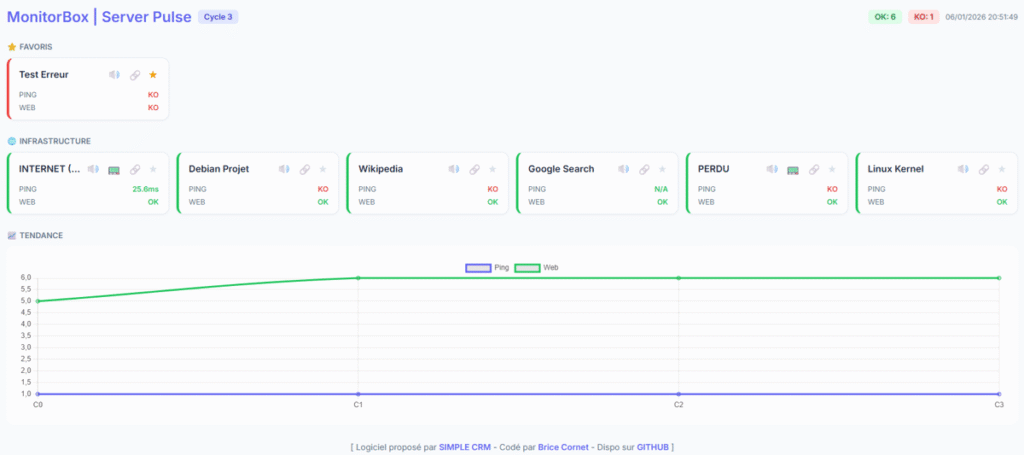Image resolution: width=1024 pixels, height=455 pixels.
Task: Unfavorite Test Erreur with the orange star
Action: coord(153,75)
